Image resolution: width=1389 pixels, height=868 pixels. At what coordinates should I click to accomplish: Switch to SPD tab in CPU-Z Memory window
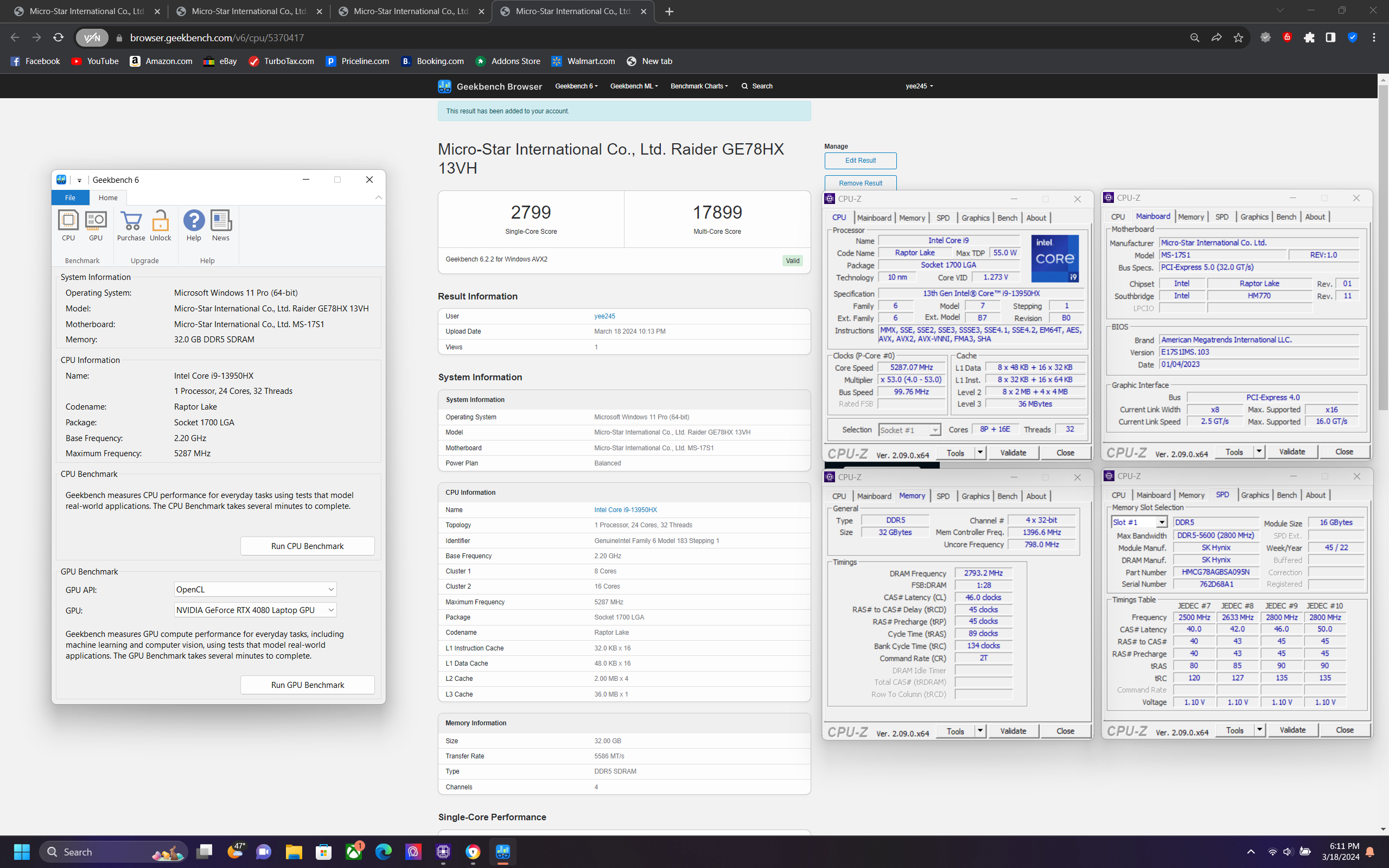click(x=942, y=496)
